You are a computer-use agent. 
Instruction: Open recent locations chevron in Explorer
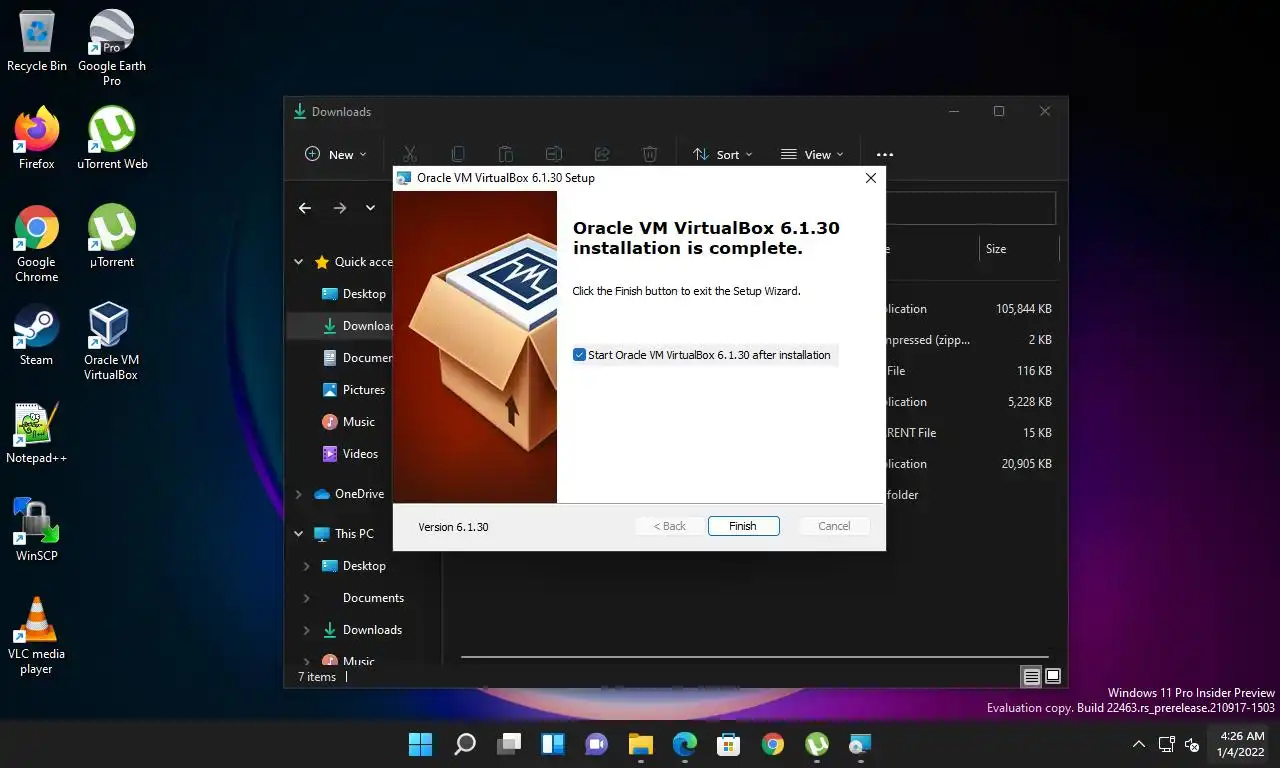(x=370, y=208)
